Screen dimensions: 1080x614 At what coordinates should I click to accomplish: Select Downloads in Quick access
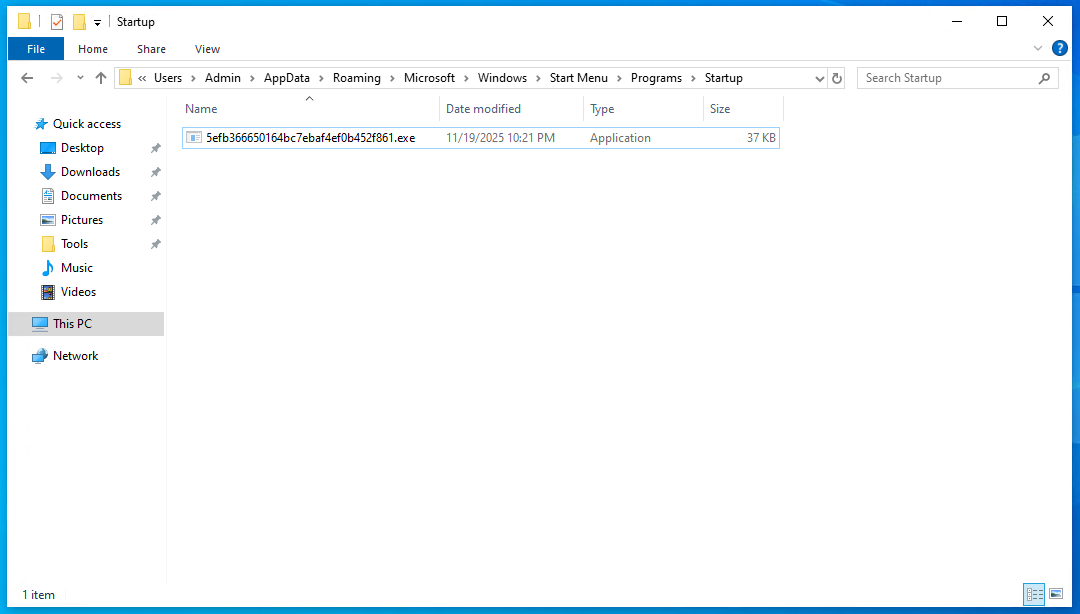(90, 172)
